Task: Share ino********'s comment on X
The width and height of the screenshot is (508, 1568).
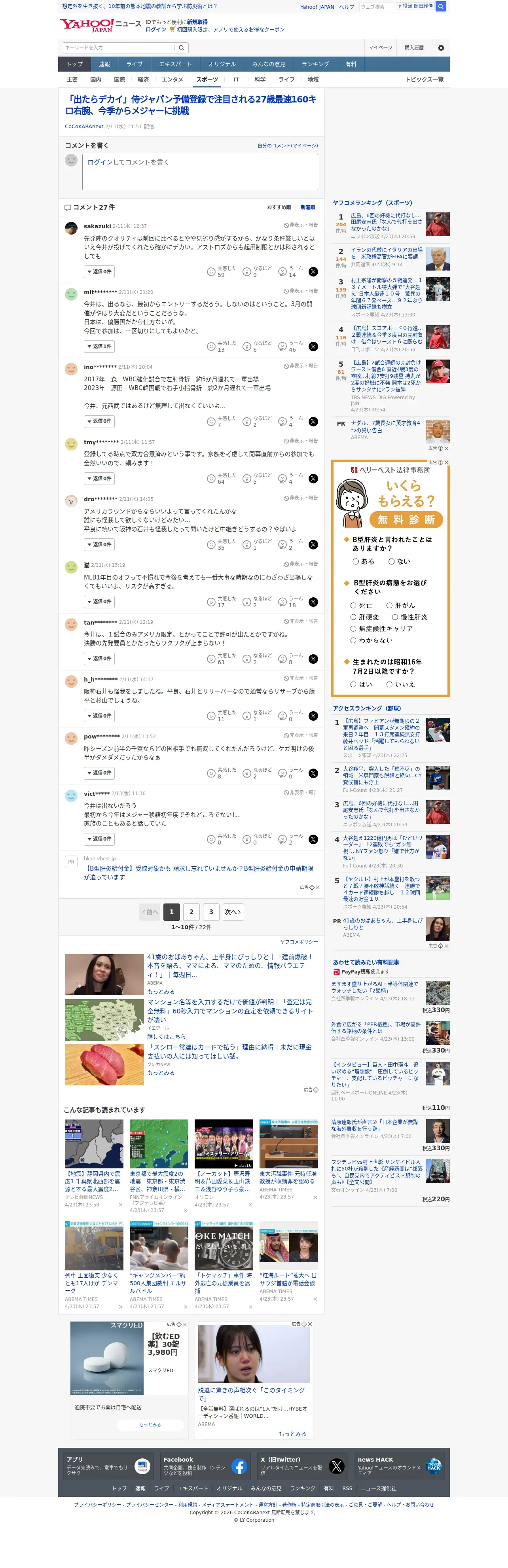Action: (x=313, y=422)
